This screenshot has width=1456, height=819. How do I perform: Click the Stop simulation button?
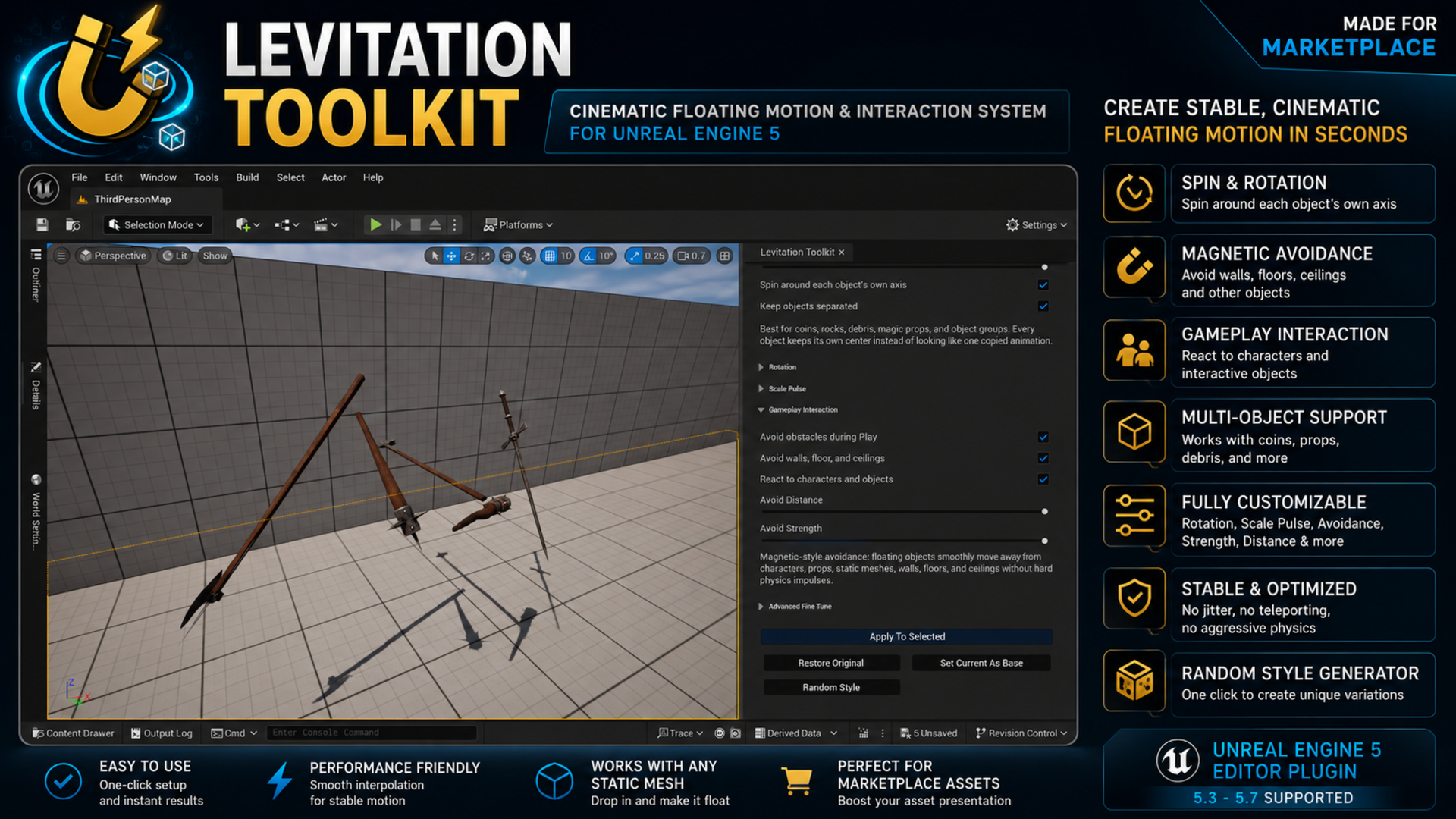[416, 224]
